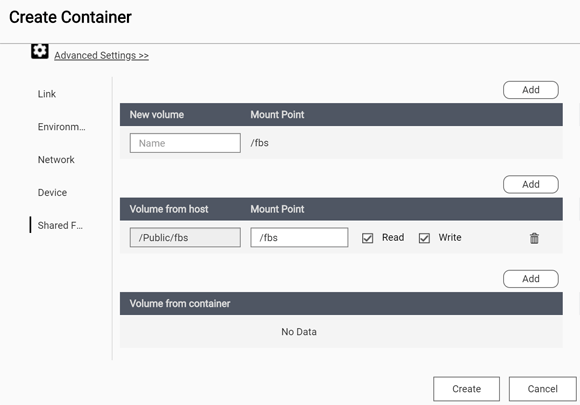Cancel container creation
The image size is (580, 405).
click(542, 389)
